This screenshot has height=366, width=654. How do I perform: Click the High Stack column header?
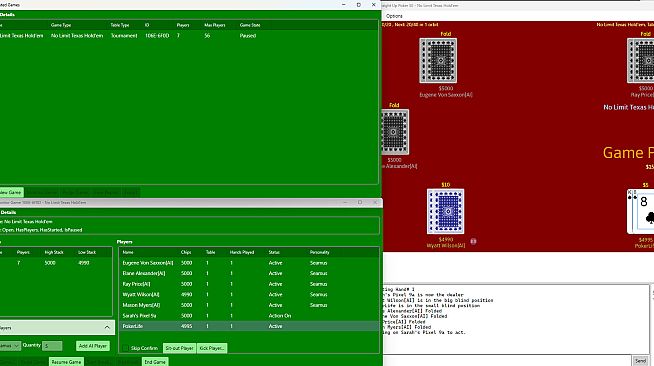click(54, 252)
